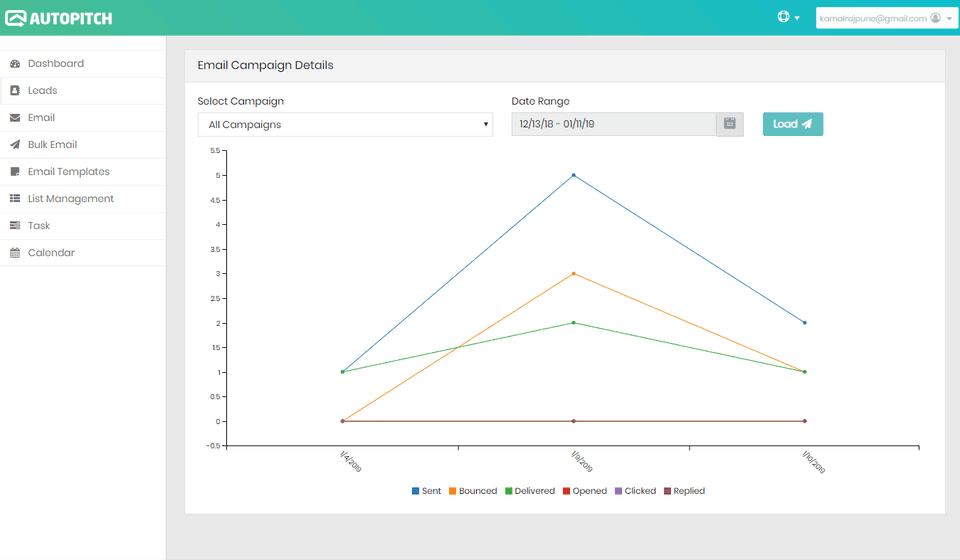Click the Bulk Email paper plane icon
The width and height of the screenshot is (960, 560).
tap(15, 145)
